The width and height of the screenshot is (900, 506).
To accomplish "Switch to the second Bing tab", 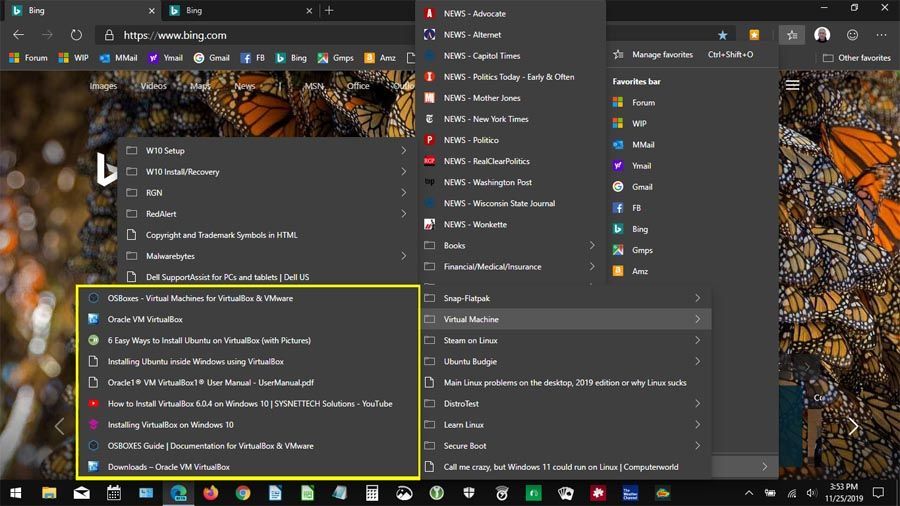I will pos(238,10).
